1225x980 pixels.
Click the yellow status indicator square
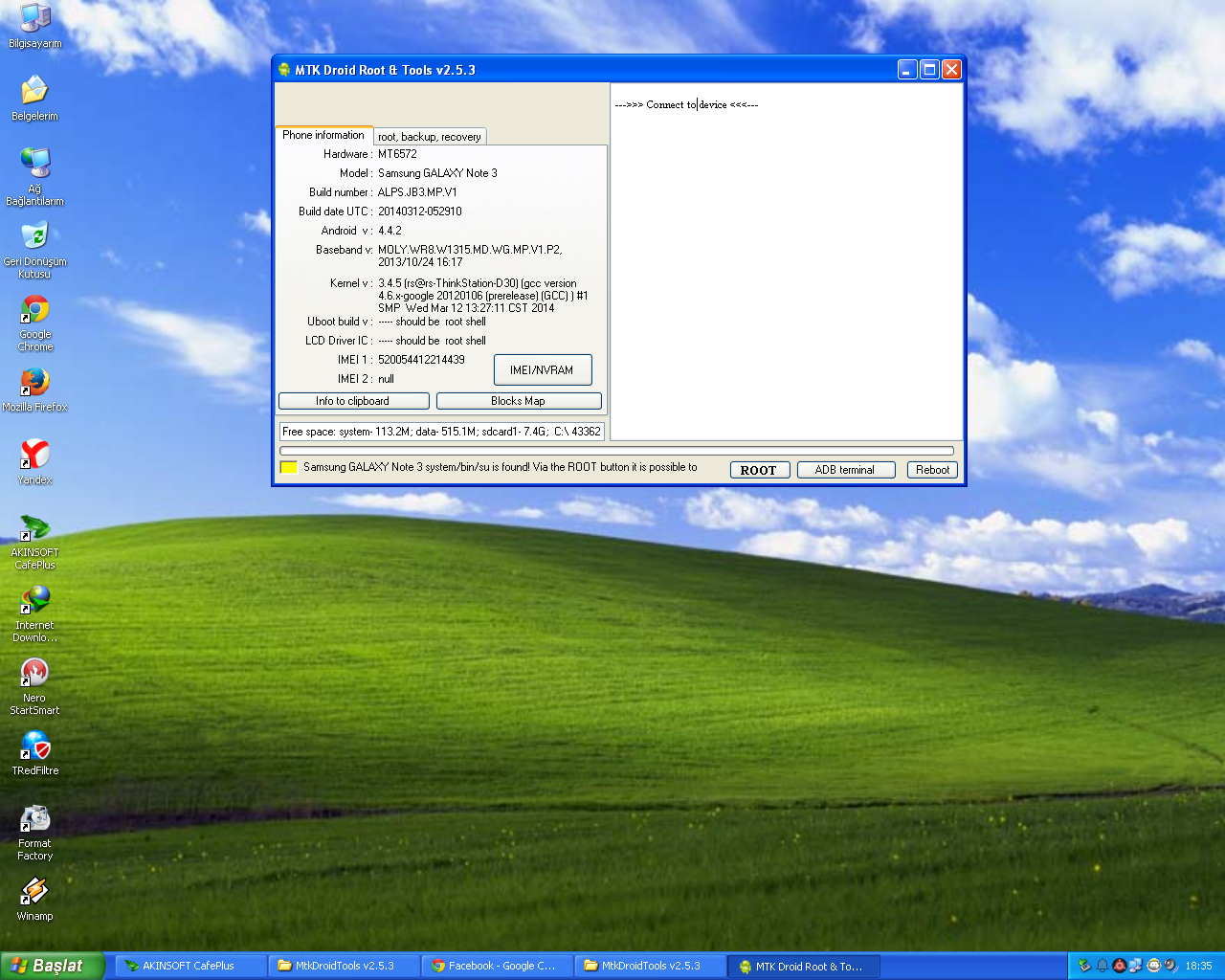[288, 467]
